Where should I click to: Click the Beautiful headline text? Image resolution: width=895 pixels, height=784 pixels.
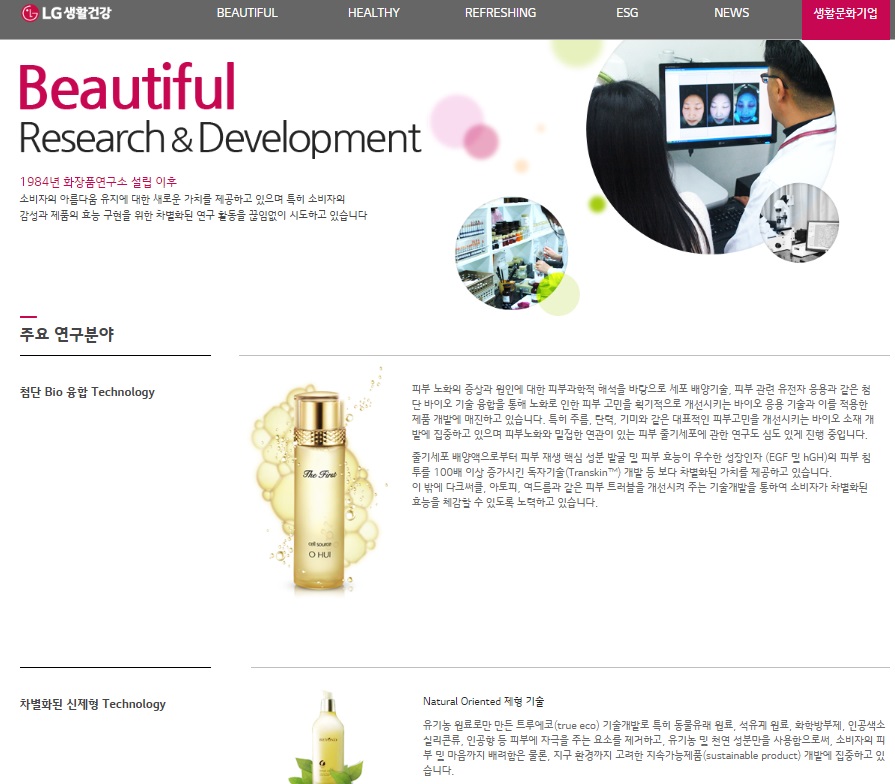(127, 87)
